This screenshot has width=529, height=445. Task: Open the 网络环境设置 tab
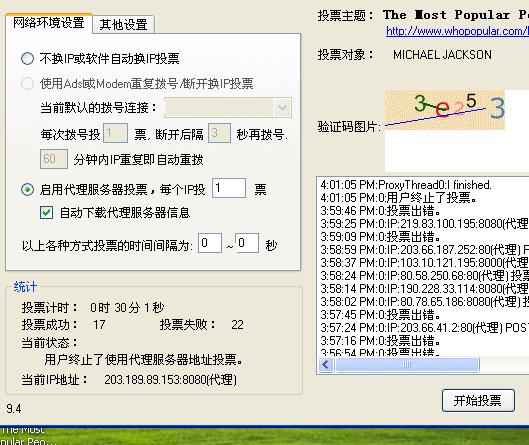tap(49, 23)
